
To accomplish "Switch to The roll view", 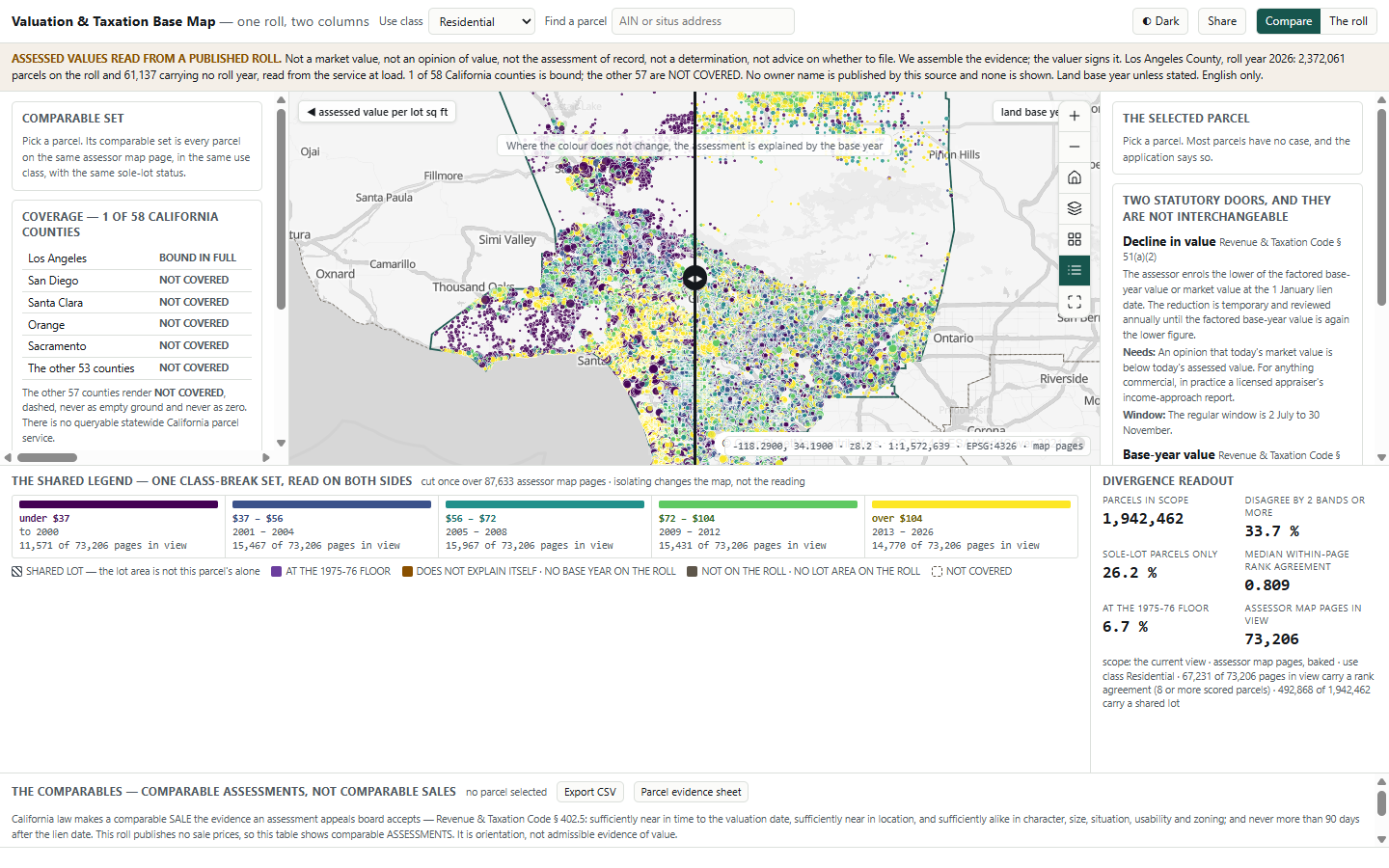I will [x=1348, y=21].
